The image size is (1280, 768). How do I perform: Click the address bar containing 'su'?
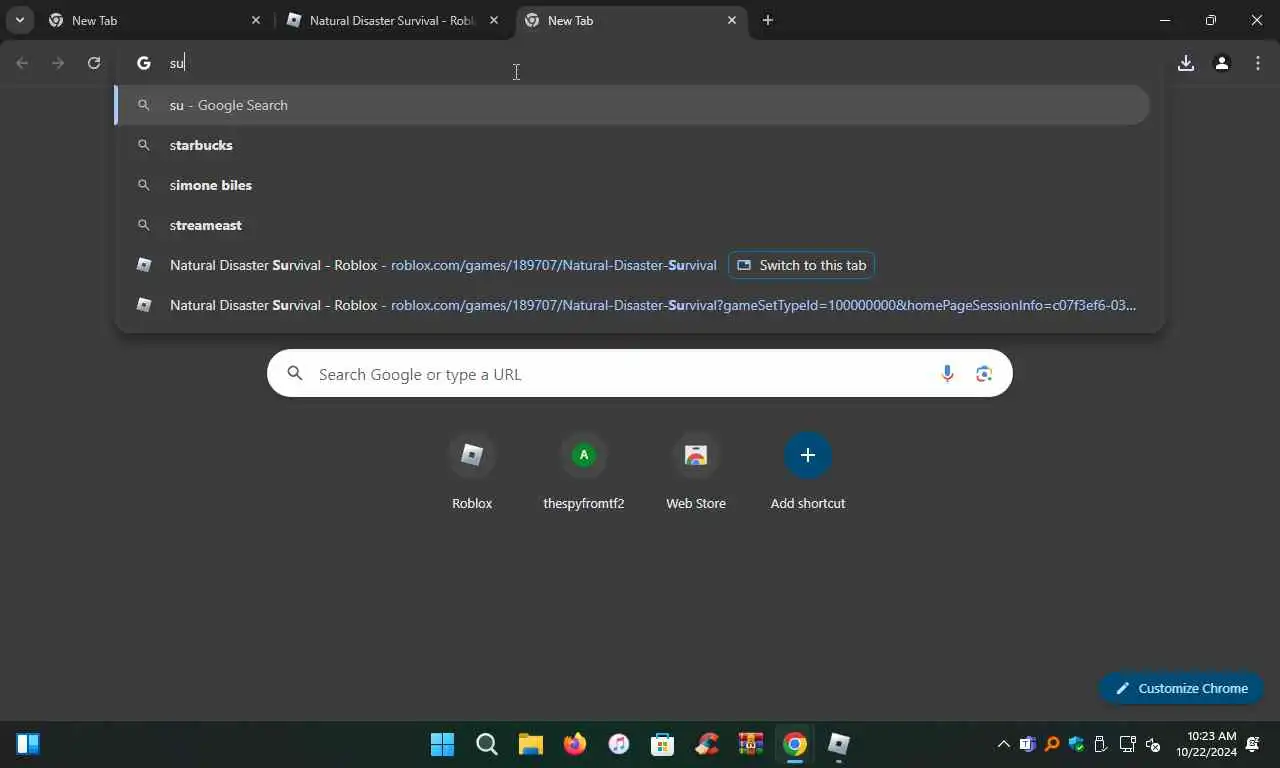[x=640, y=63]
